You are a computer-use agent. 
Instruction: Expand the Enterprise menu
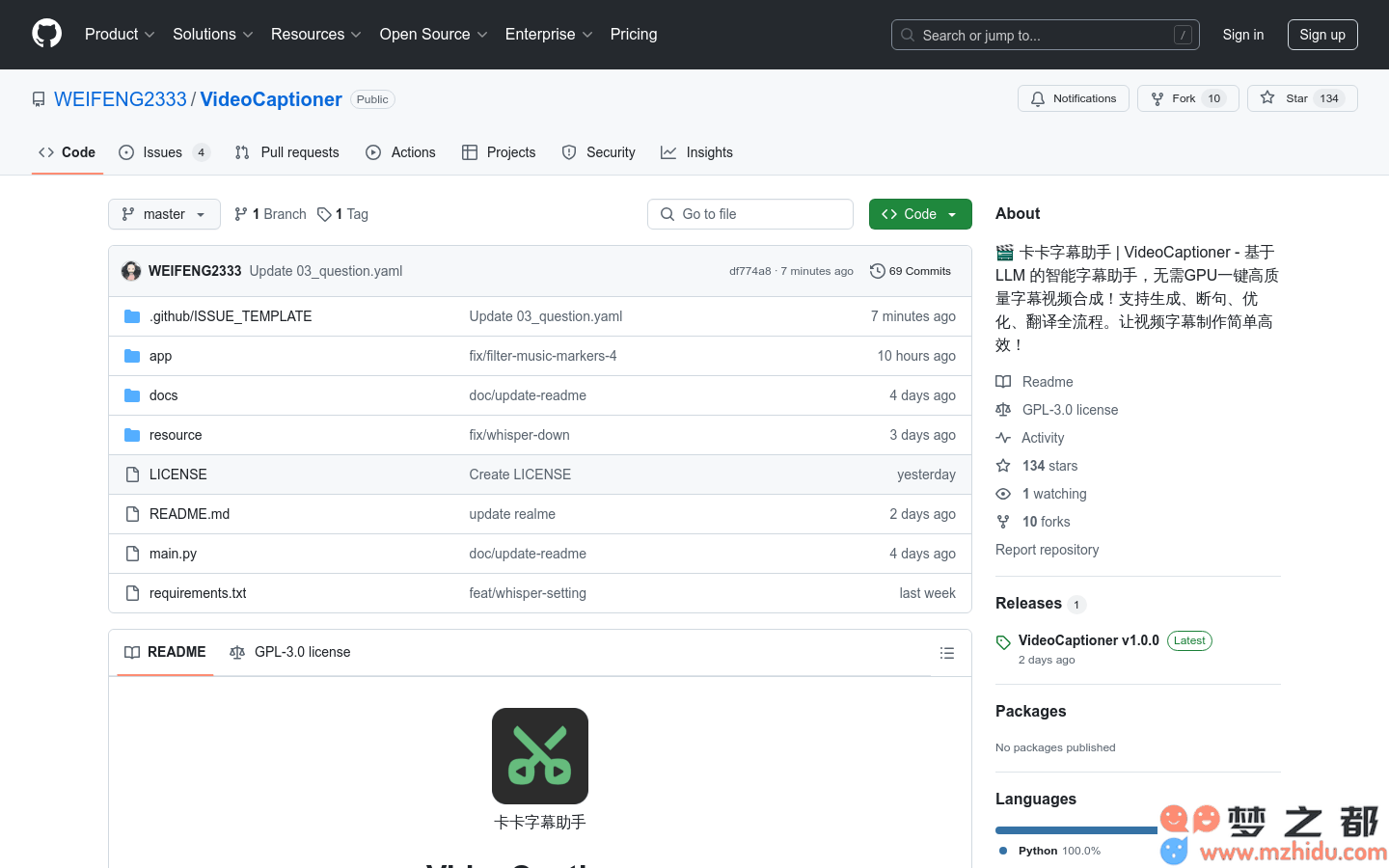pyautogui.click(x=549, y=34)
